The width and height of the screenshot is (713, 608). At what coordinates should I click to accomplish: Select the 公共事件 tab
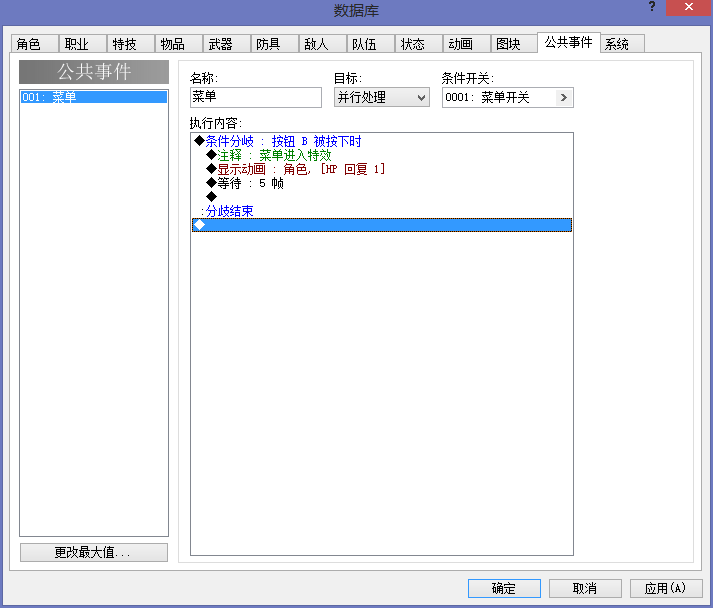point(569,42)
